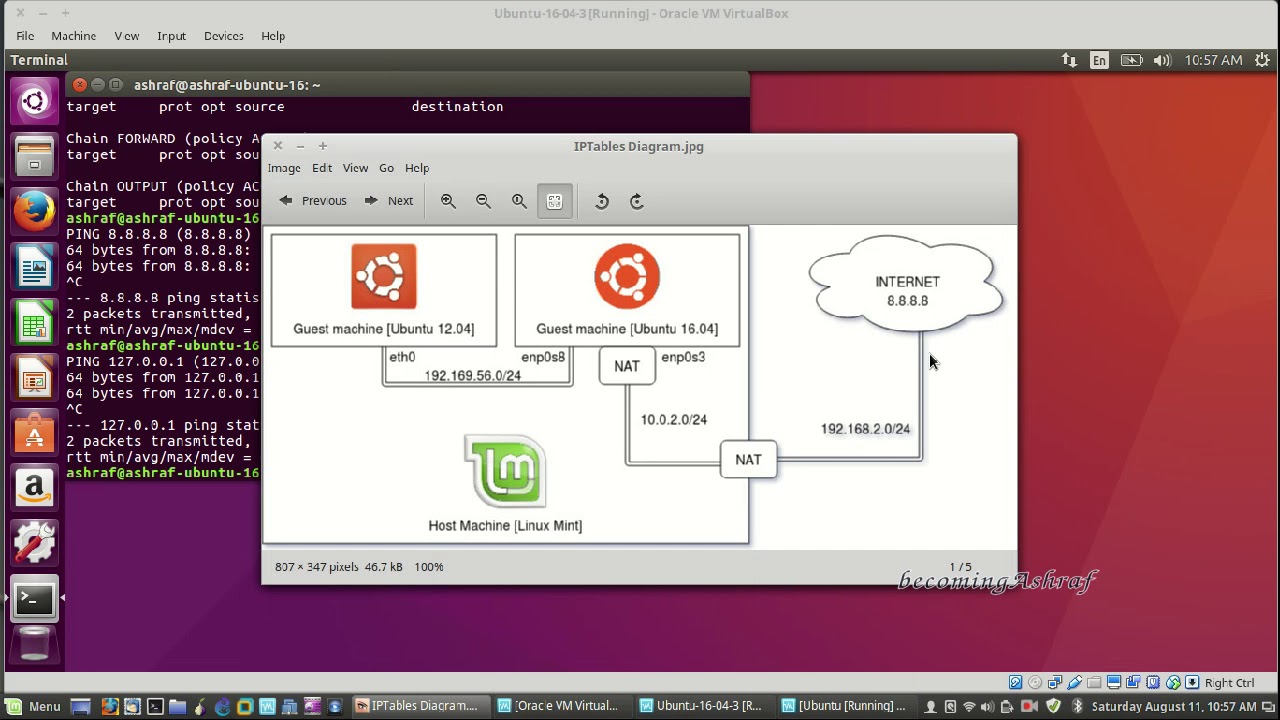Open file manager from Mint panel
The width and height of the screenshot is (1280, 720).
177,707
